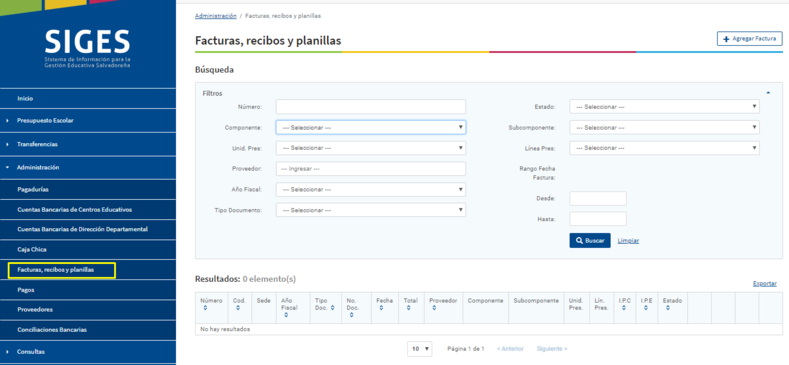Collapse the Administración menu
This screenshot has width=789, height=365.
[x=88, y=168]
